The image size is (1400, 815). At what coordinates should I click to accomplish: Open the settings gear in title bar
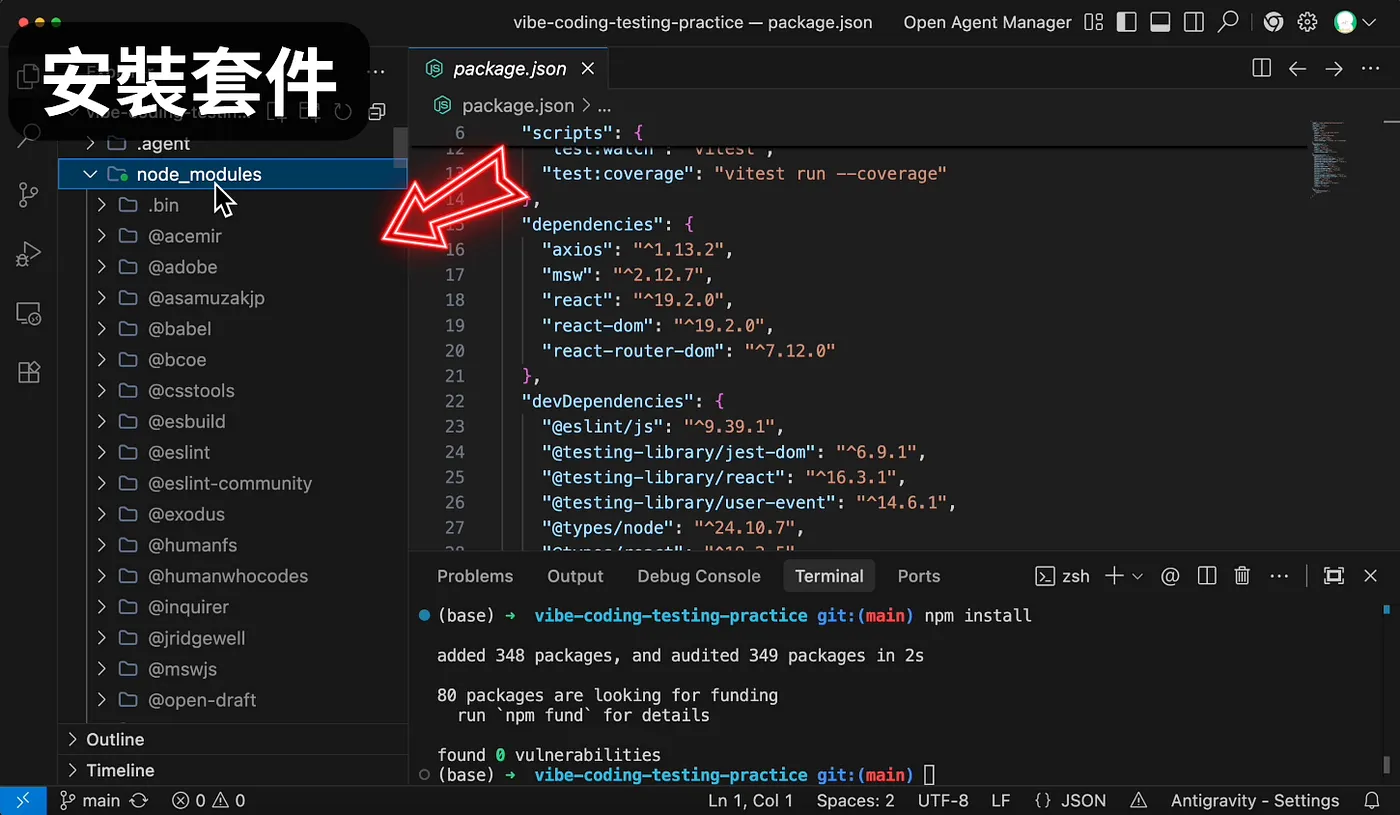click(x=1307, y=22)
